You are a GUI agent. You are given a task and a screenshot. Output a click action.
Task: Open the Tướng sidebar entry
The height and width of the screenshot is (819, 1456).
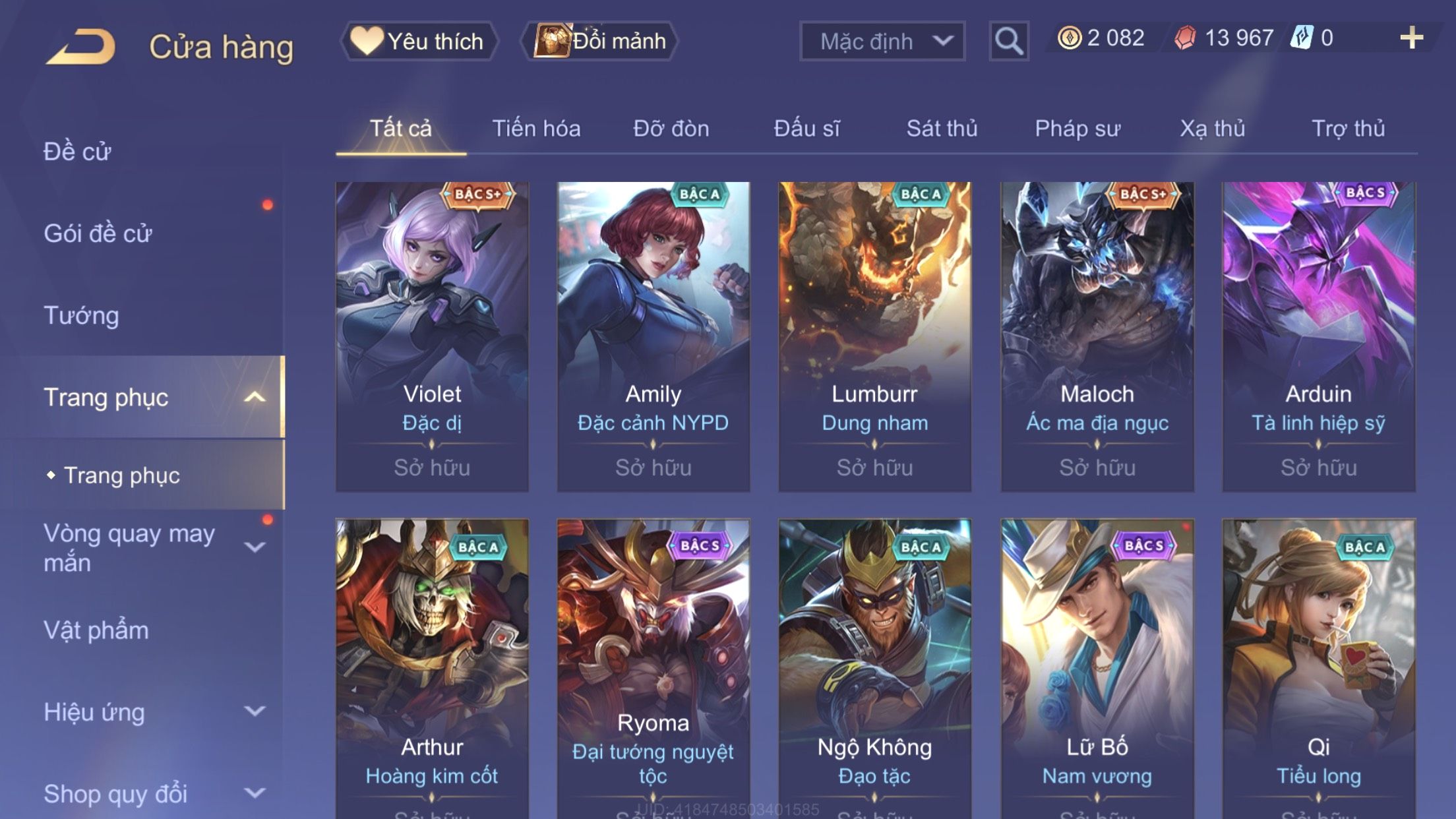tap(81, 315)
